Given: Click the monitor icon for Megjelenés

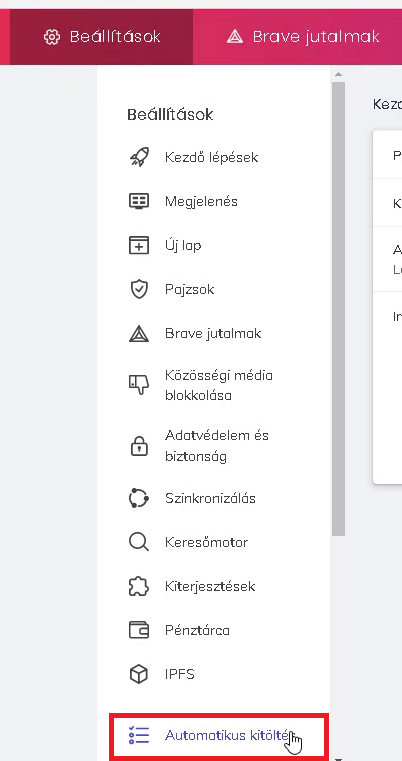Looking at the screenshot, I should (x=139, y=201).
